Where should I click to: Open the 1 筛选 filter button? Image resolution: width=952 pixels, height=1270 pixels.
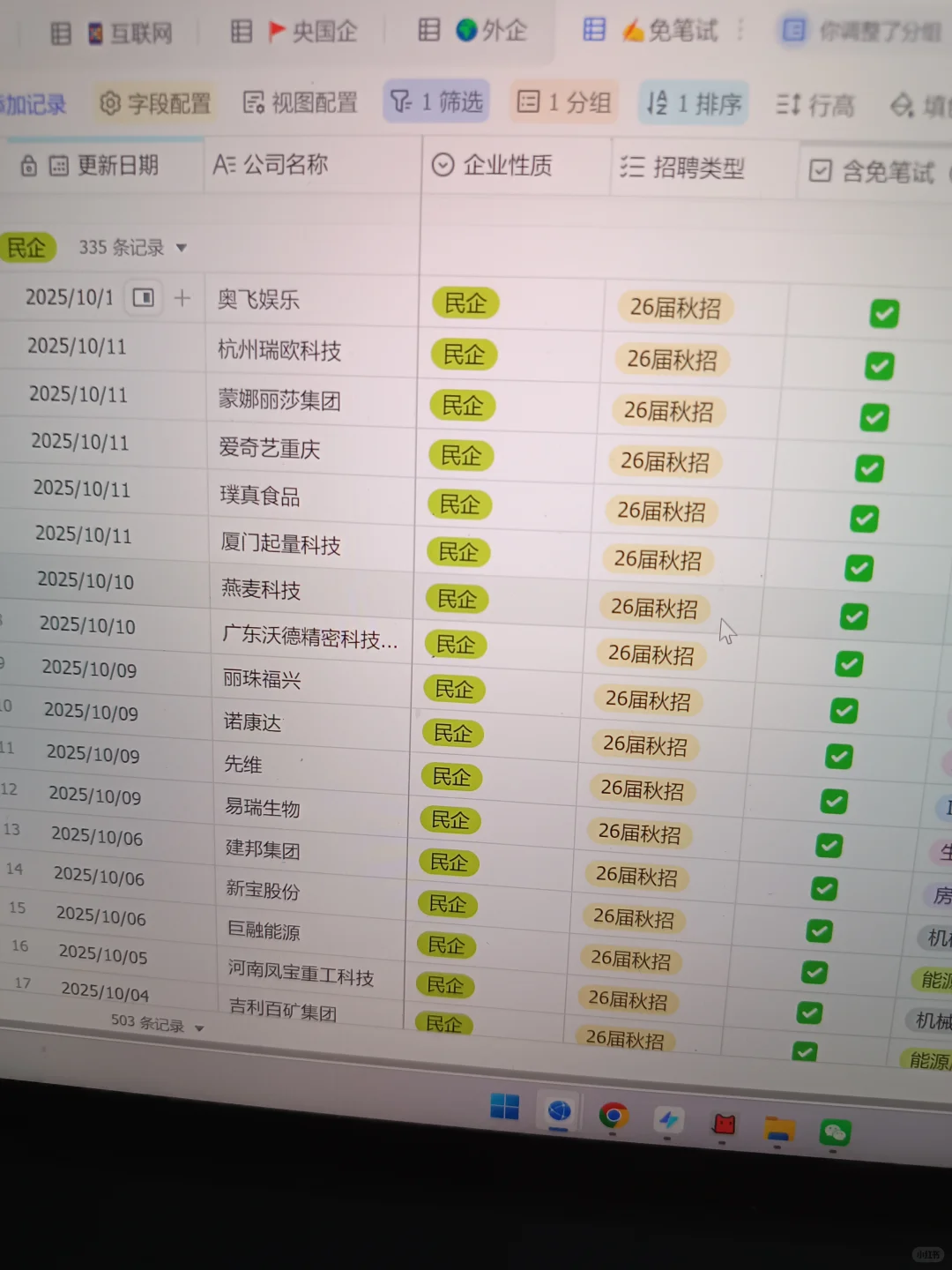pyautogui.click(x=436, y=101)
